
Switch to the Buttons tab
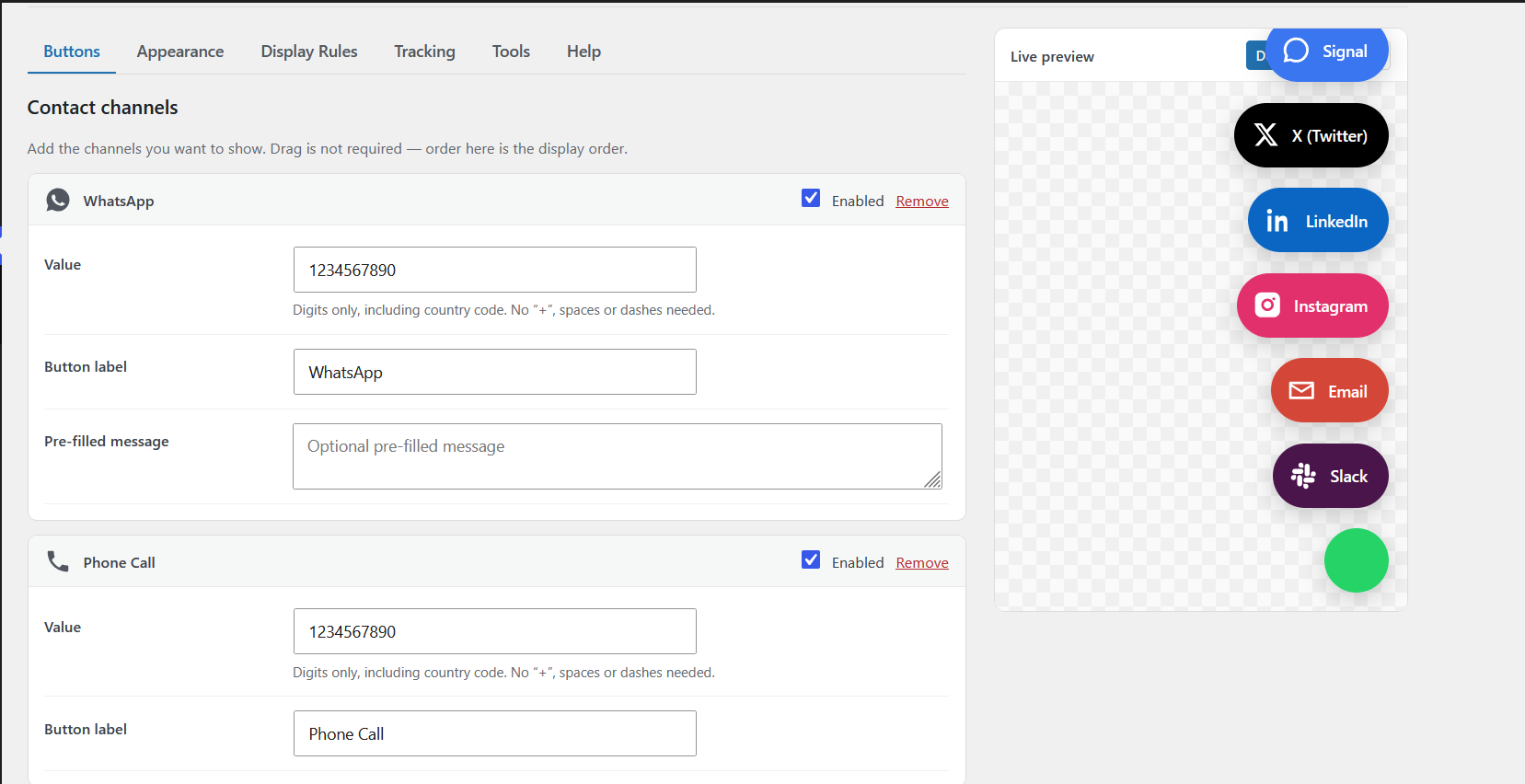(x=72, y=52)
